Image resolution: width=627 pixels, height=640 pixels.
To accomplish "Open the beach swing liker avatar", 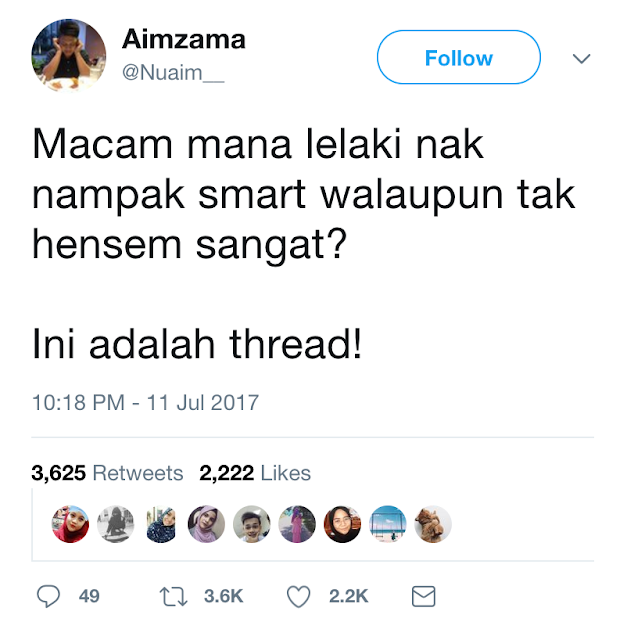I will point(387,524).
